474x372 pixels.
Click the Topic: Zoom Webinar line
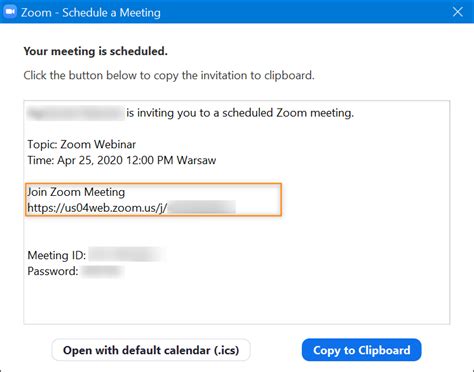click(x=82, y=144)
